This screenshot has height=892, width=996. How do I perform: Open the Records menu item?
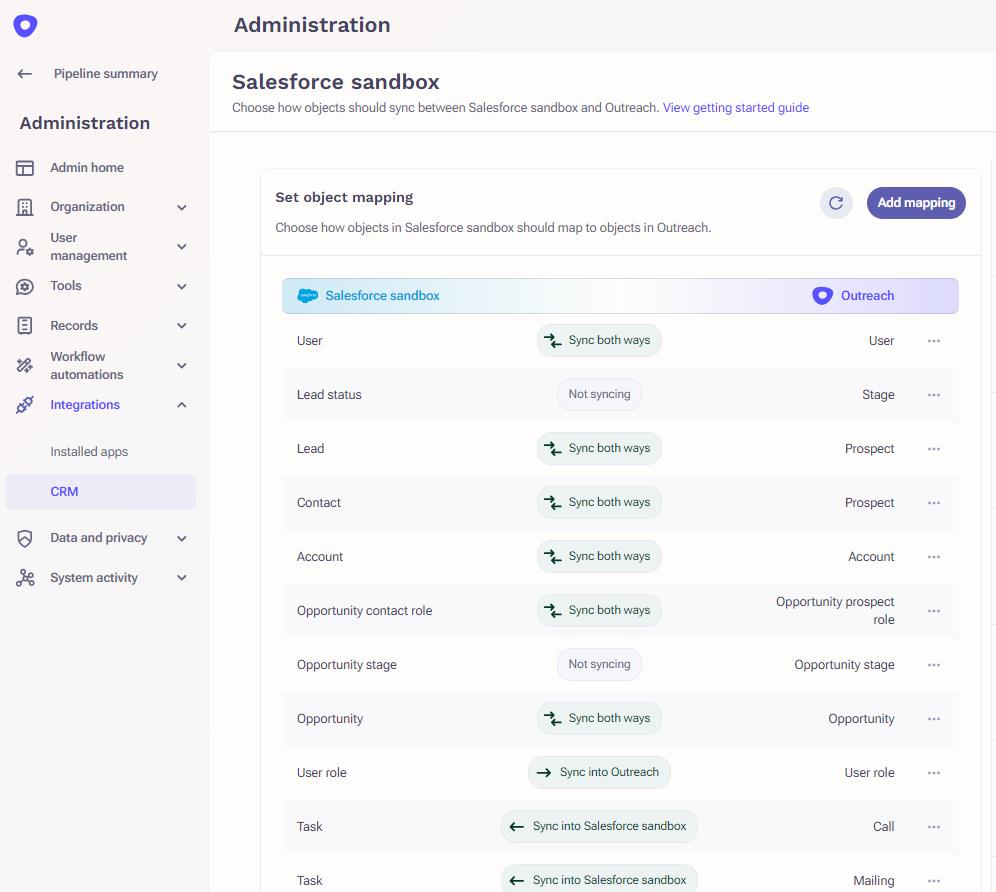[x=74, y=326]
